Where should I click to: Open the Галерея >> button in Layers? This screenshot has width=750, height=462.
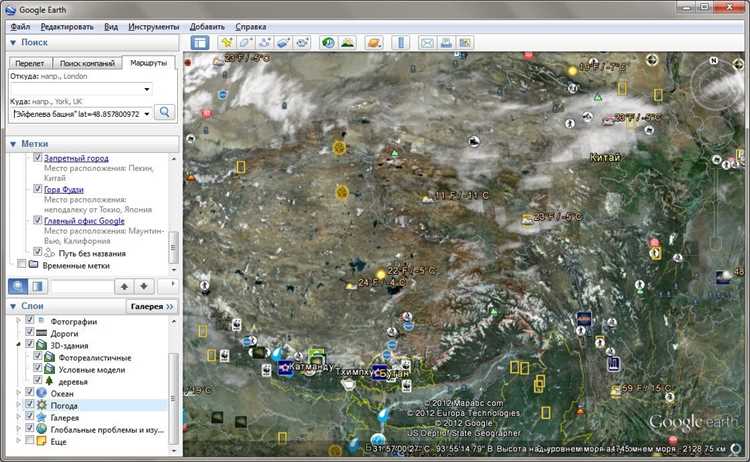(152, 306)
